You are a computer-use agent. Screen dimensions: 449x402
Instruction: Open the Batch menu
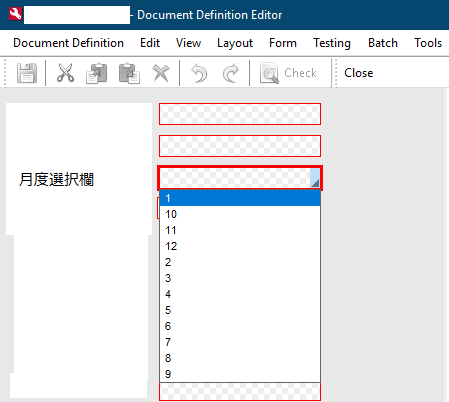click(x=383, y=43)
